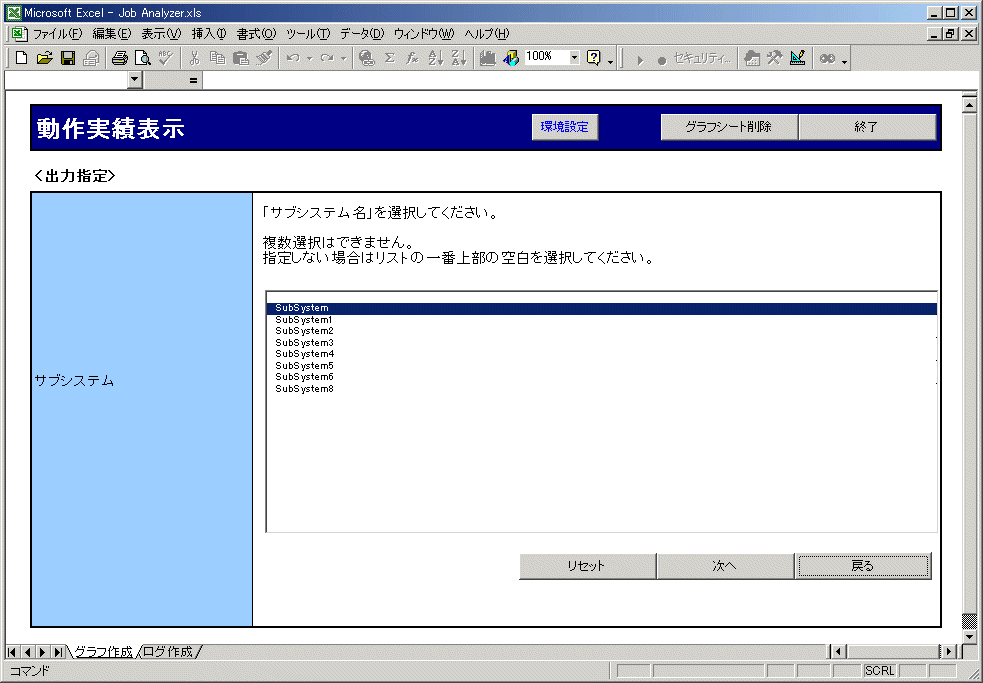Image resolution: width=983 pixels, height=683 pixels.
Task: Select SubSystem3 in the list
Action: (x=304, y=342)
